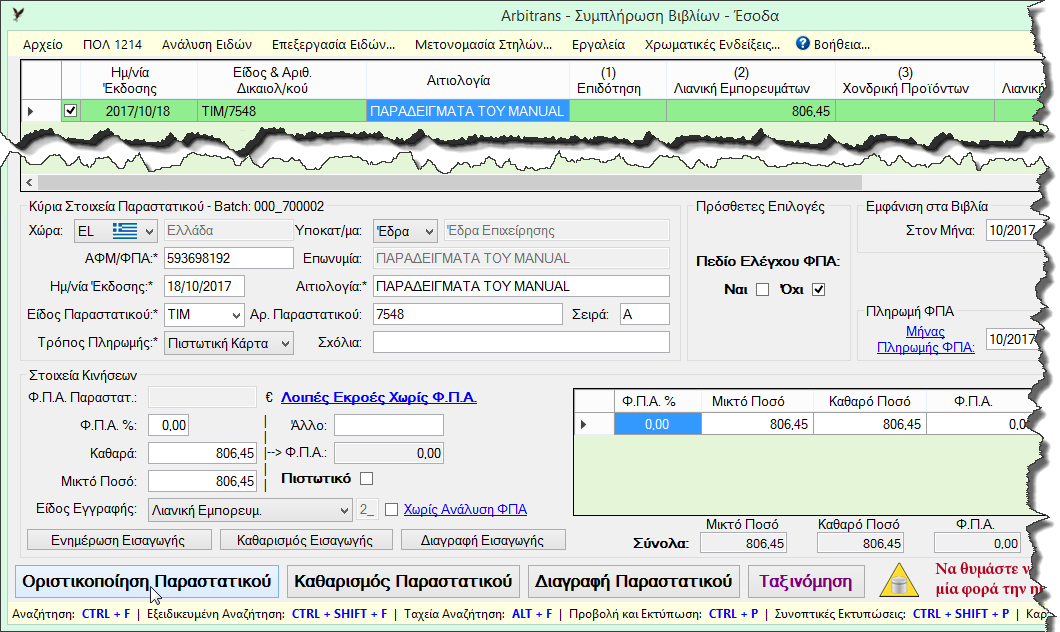The height and width of the screenshot is (632, 1060).
Task: Check the Χωρίς Ανάλυση ΦΠΑ checkbox
Action: coord(391,510)
